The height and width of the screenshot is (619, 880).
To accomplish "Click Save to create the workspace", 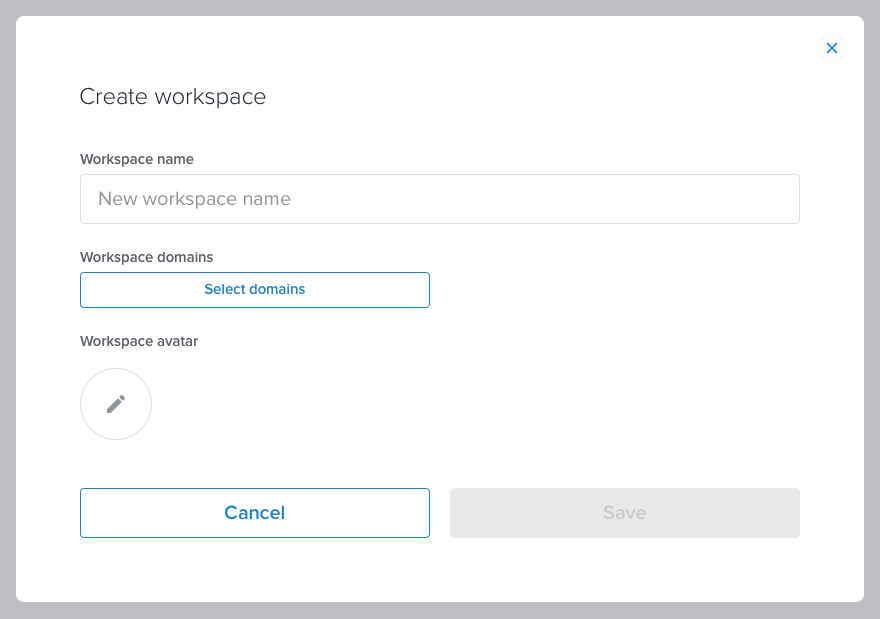I will (625, 513).
